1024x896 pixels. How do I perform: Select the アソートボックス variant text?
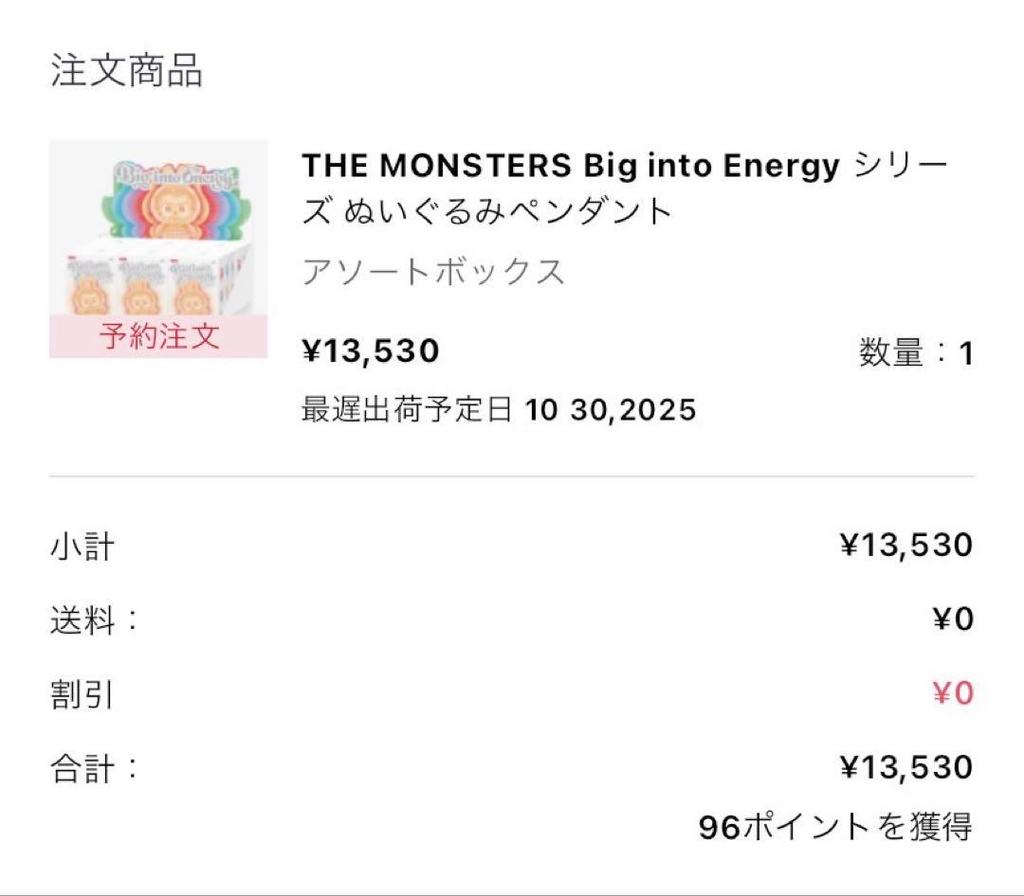(433, 271)
